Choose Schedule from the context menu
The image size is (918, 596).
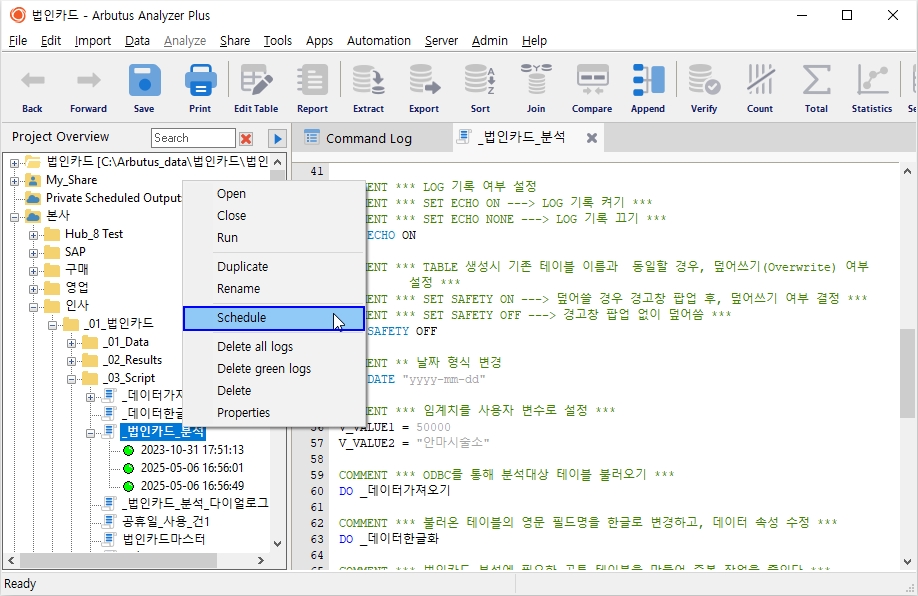[x=273, y=318]
